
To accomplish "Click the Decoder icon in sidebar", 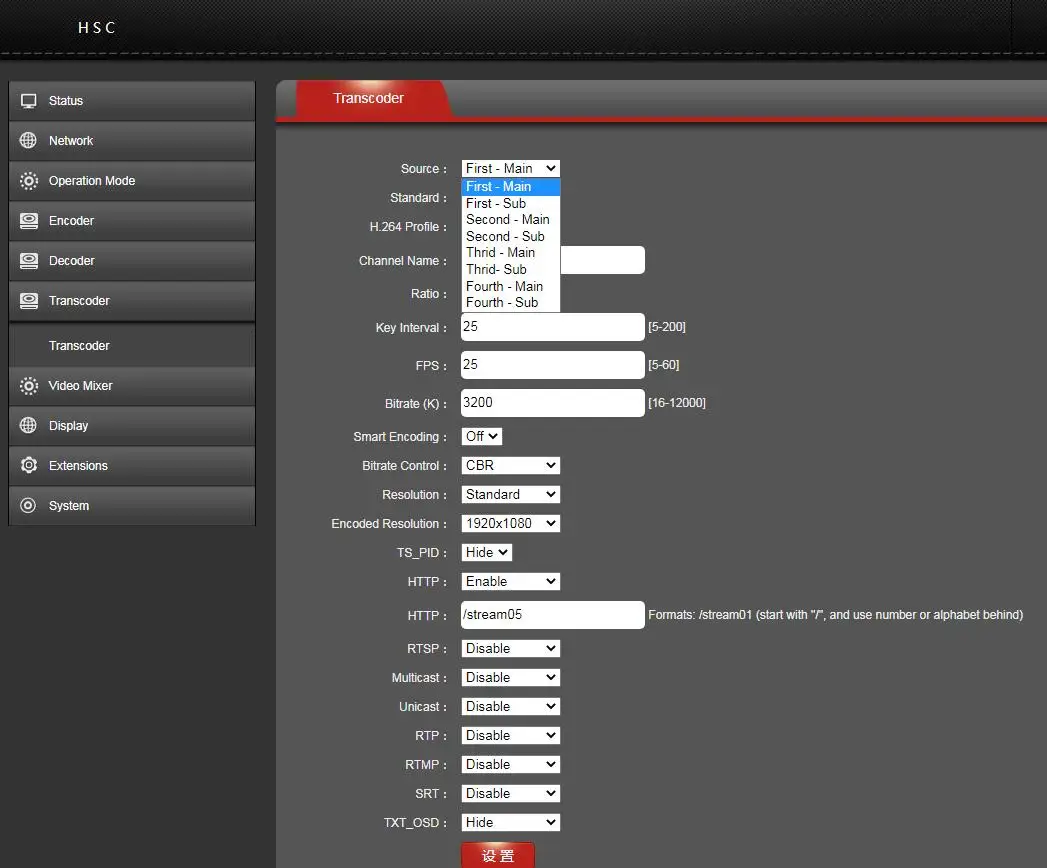I will (28, 260).
